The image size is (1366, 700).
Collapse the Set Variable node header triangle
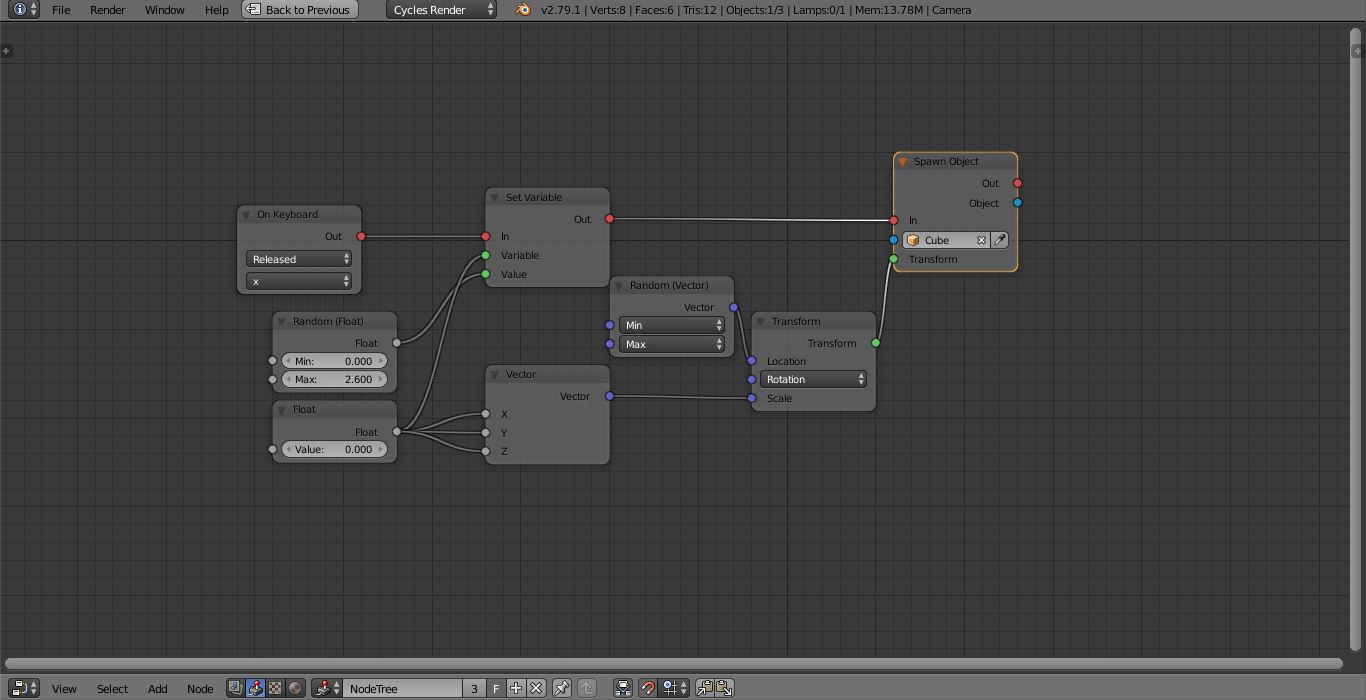pos(493,197)
